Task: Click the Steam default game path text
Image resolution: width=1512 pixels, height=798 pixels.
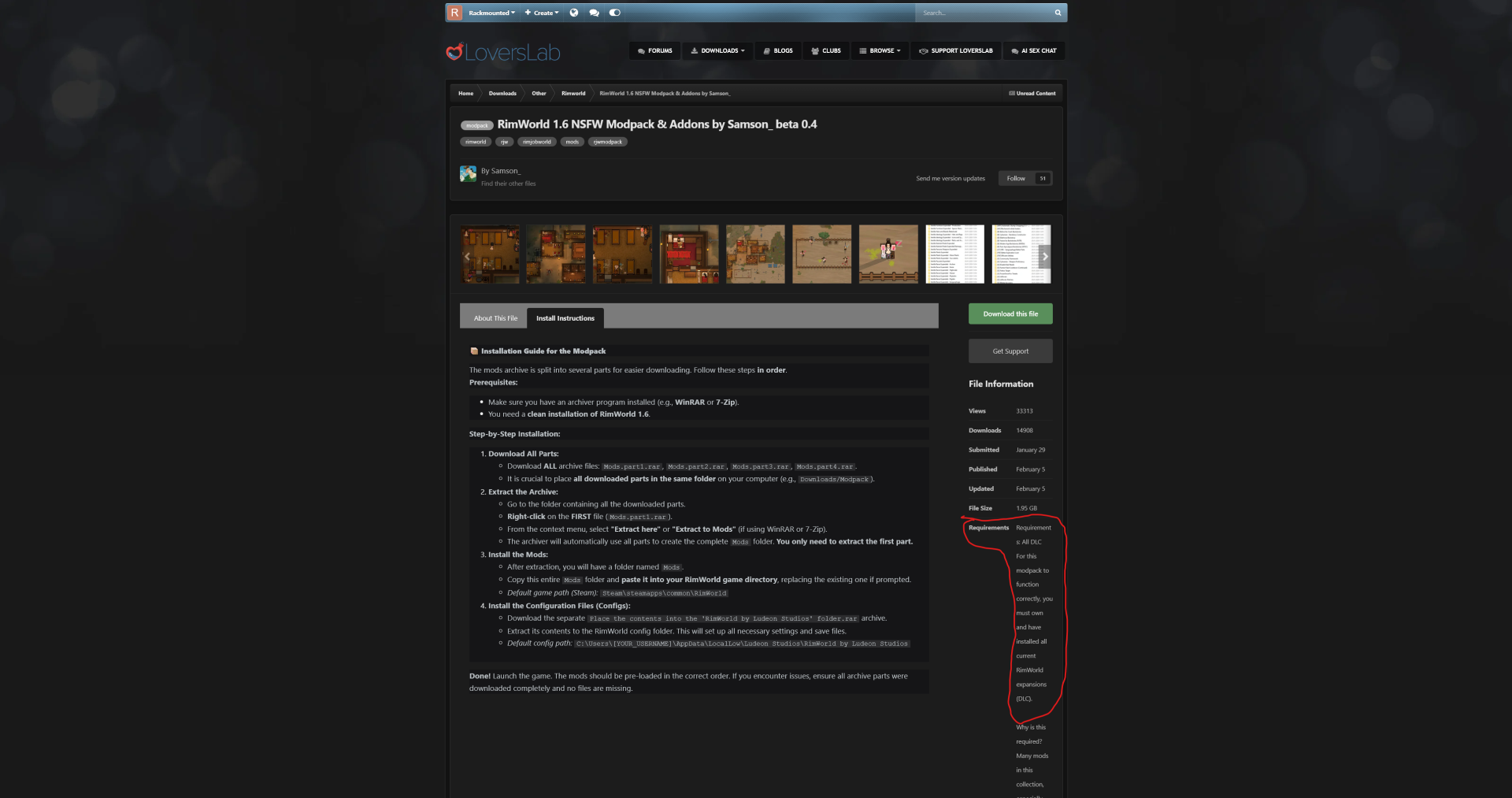Action: coord(664,593)
